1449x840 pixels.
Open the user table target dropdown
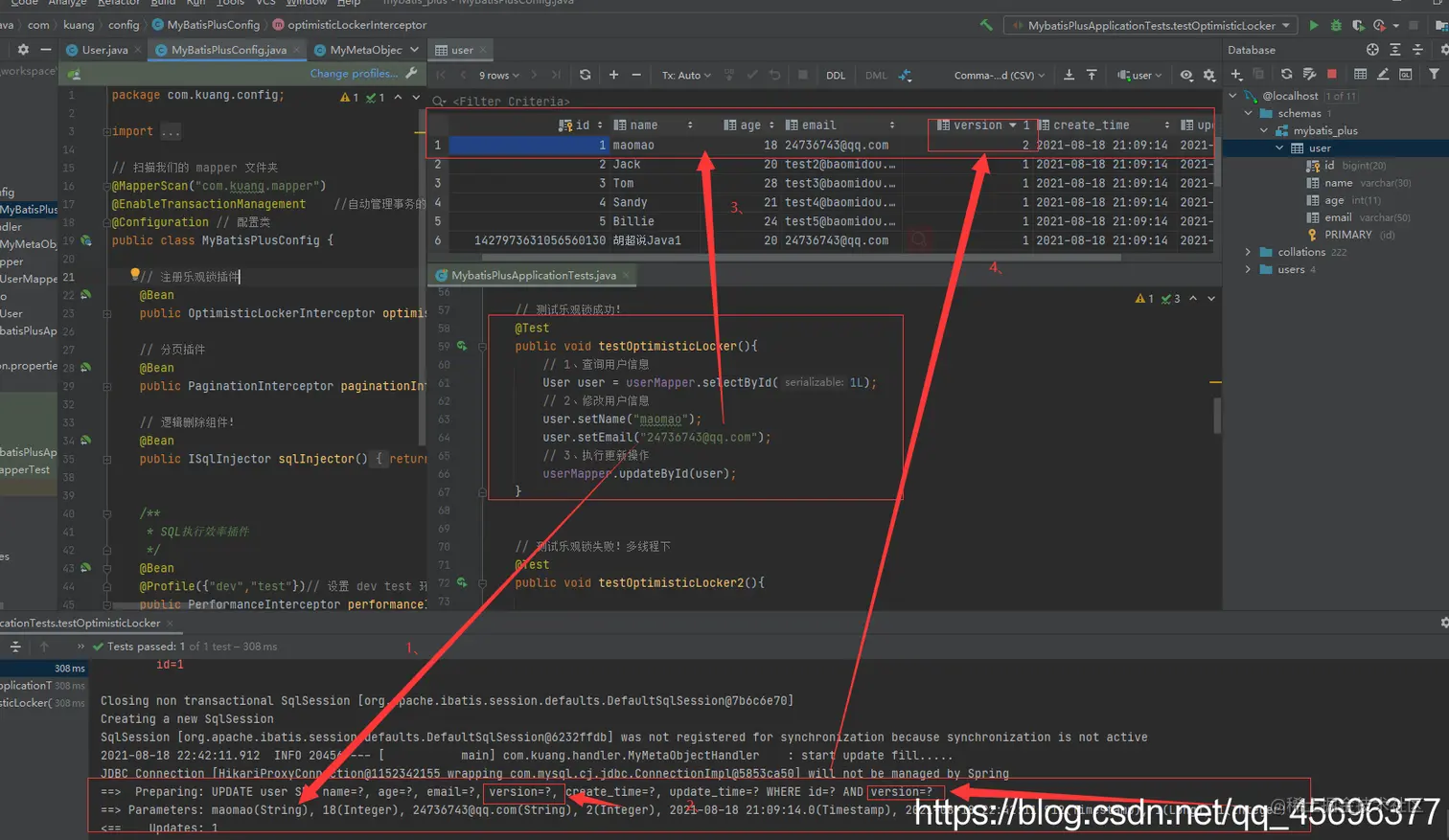coord(1139,75)
